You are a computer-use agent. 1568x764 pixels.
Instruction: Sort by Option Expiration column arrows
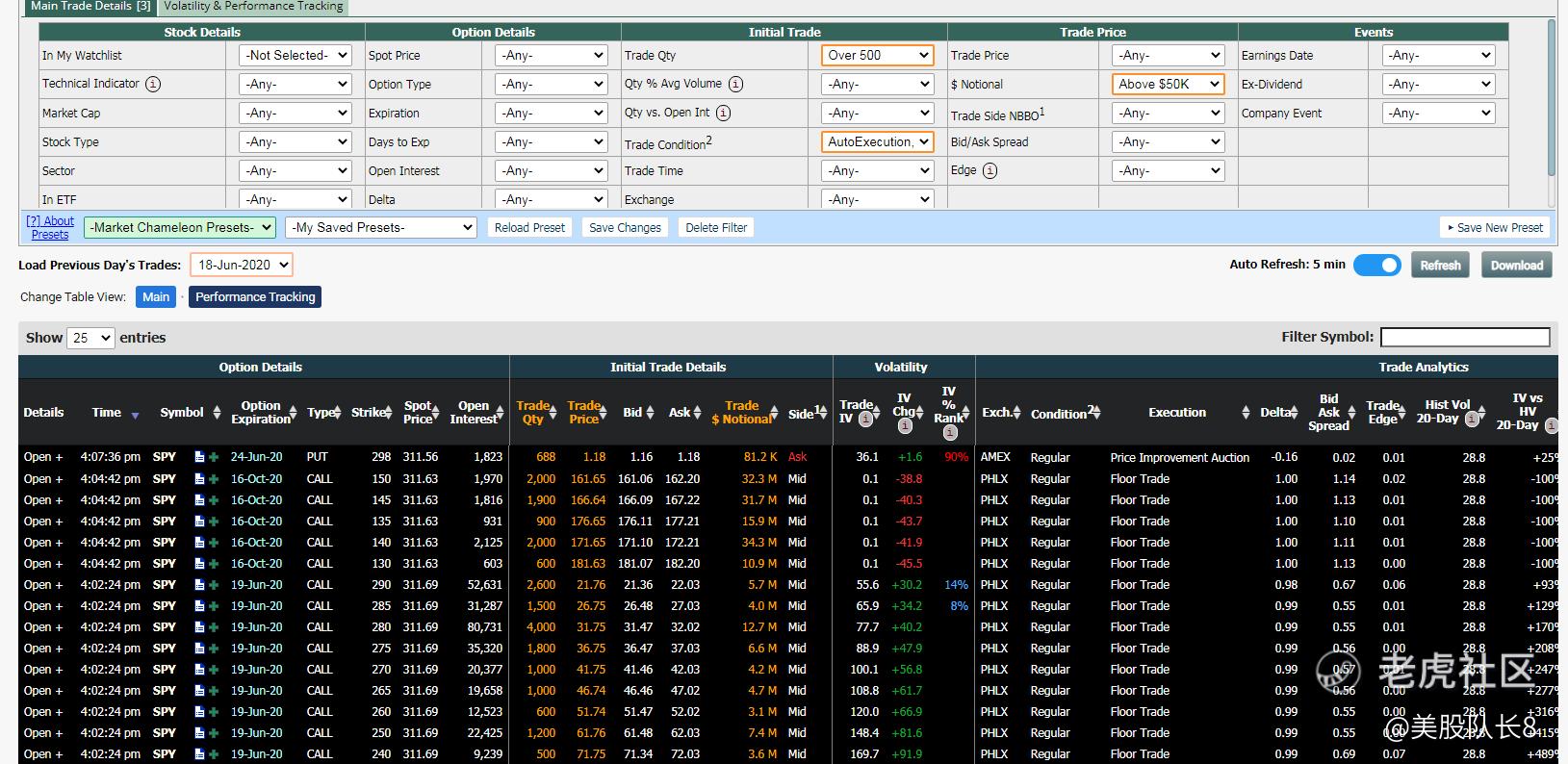[293, 413]
